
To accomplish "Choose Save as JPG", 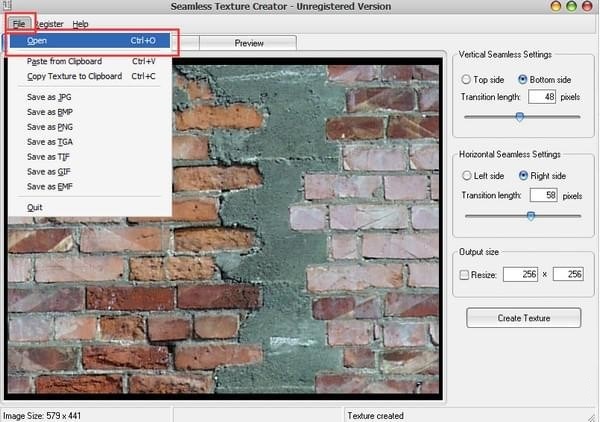I will tap(50, 97).
